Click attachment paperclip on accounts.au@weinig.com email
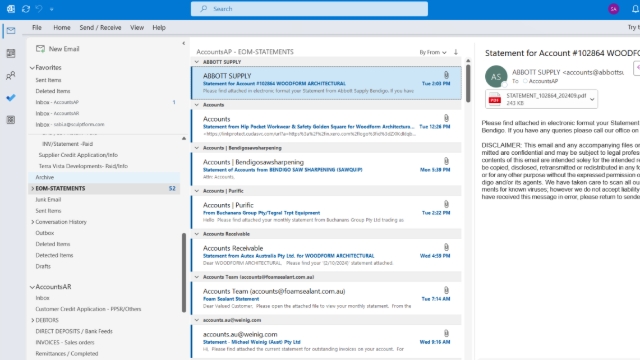The height and width of the screenshot is (360, 640). (447, 333)
